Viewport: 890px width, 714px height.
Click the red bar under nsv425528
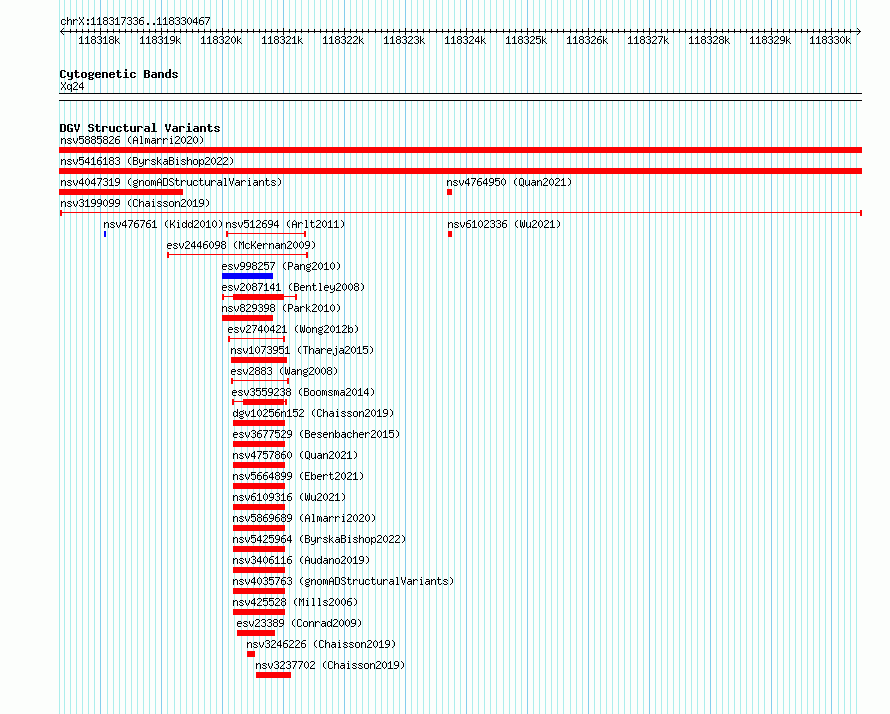tap(258, 612)
